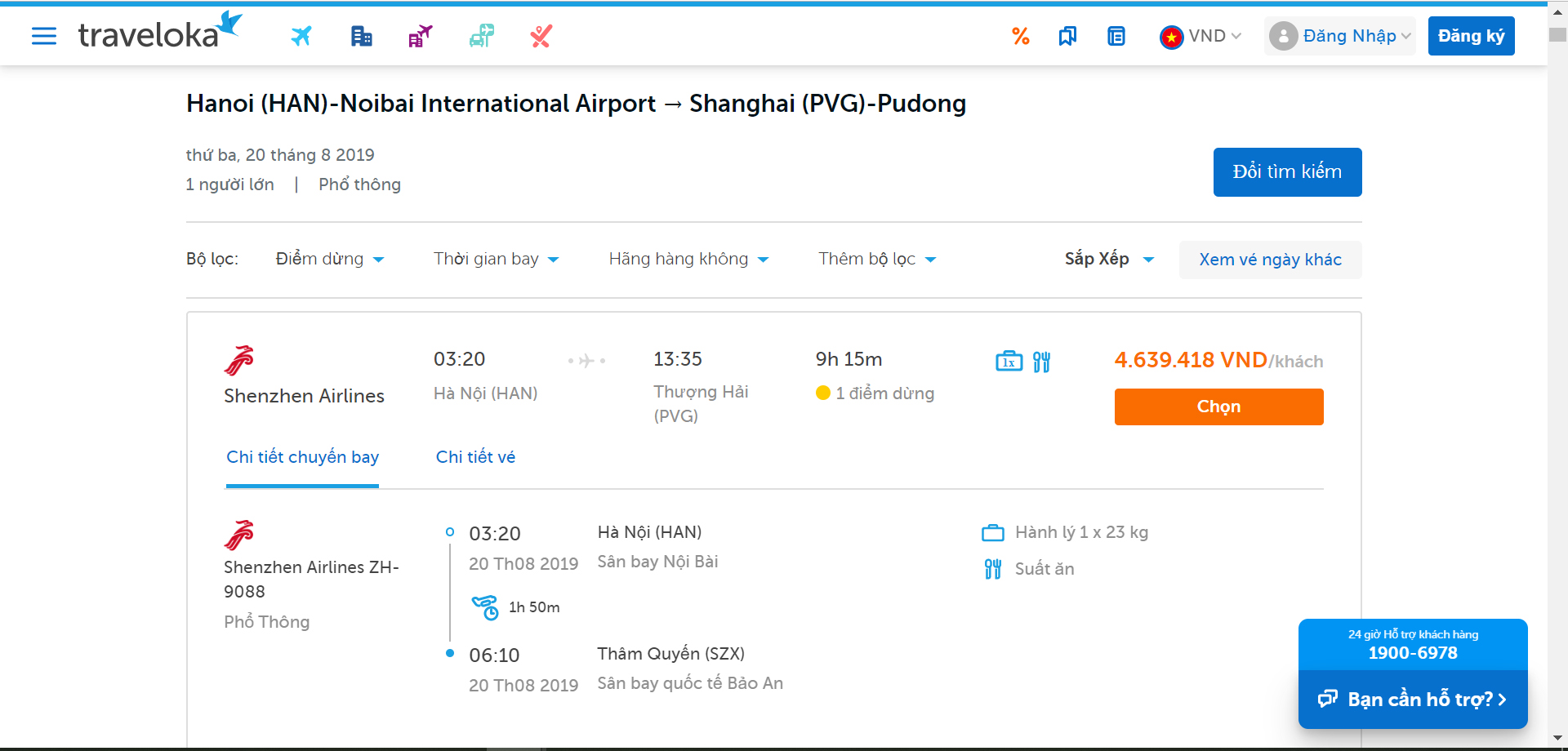Viewport: 1568px width, 751px height.
Task: Open hotels building icon
Action: (x=362, y=36)
